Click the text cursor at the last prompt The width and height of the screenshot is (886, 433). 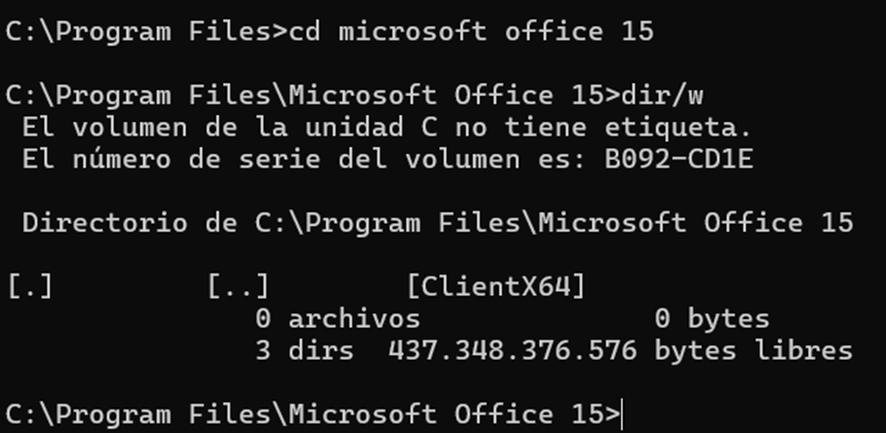click(622, 414)
